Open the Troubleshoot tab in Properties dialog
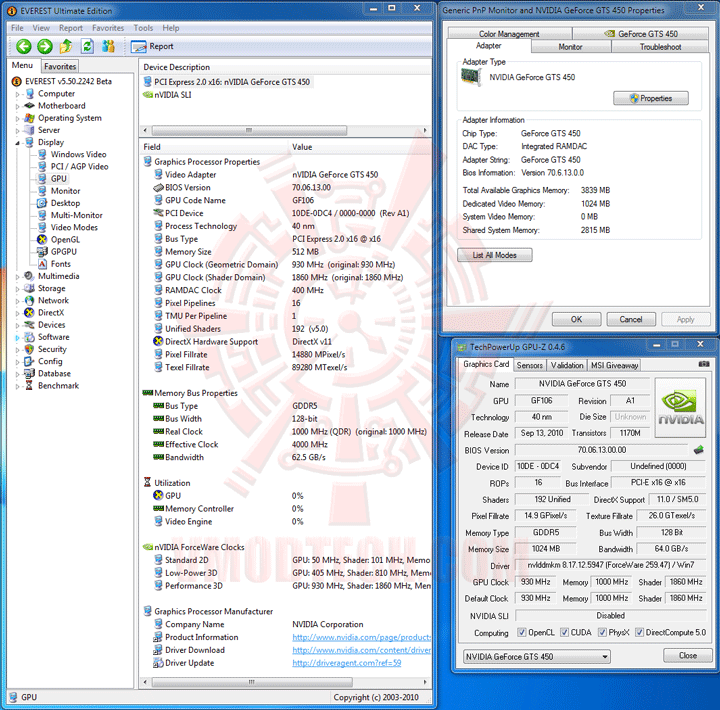720x710 pixels. [660, 47]
